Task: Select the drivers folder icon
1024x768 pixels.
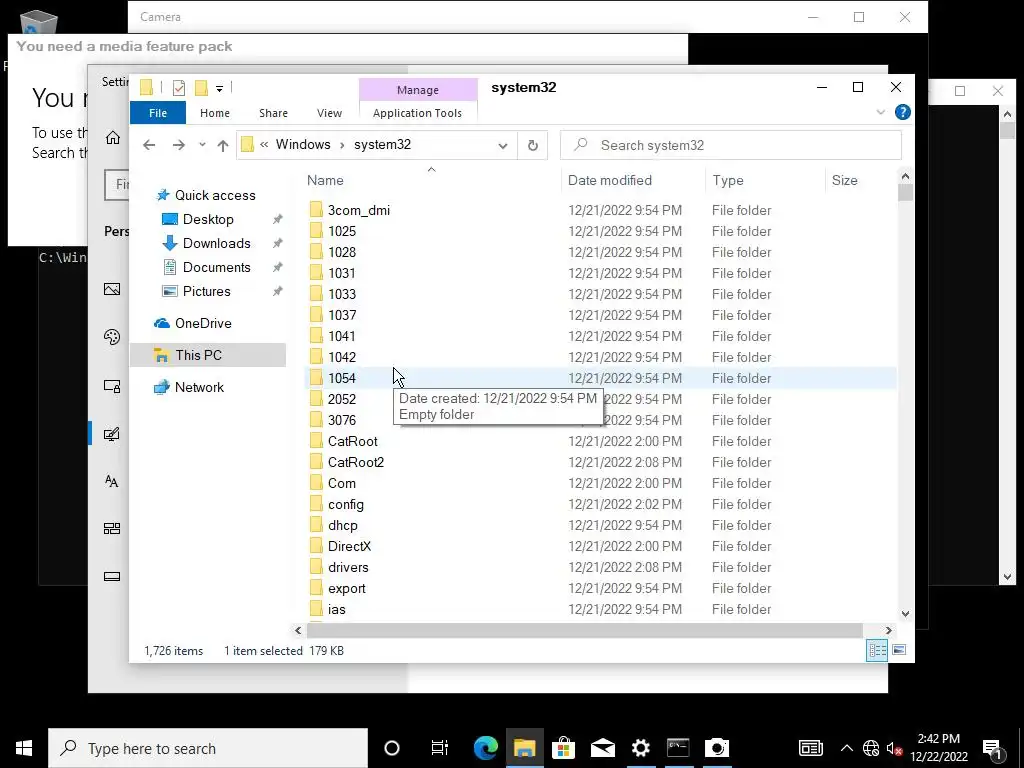Action: [x=316, y=567]
